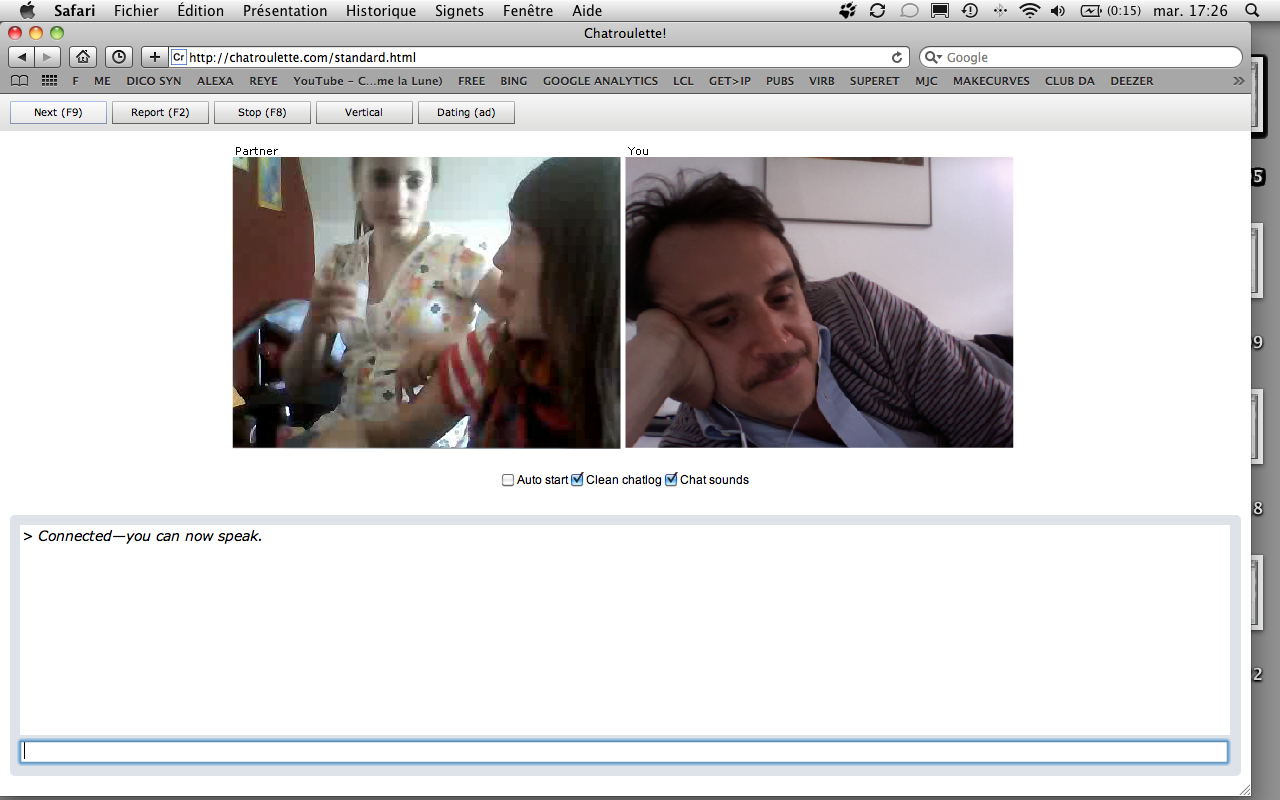
Task: Open the DICO SYN bookmark
Action: coord(154,81)
